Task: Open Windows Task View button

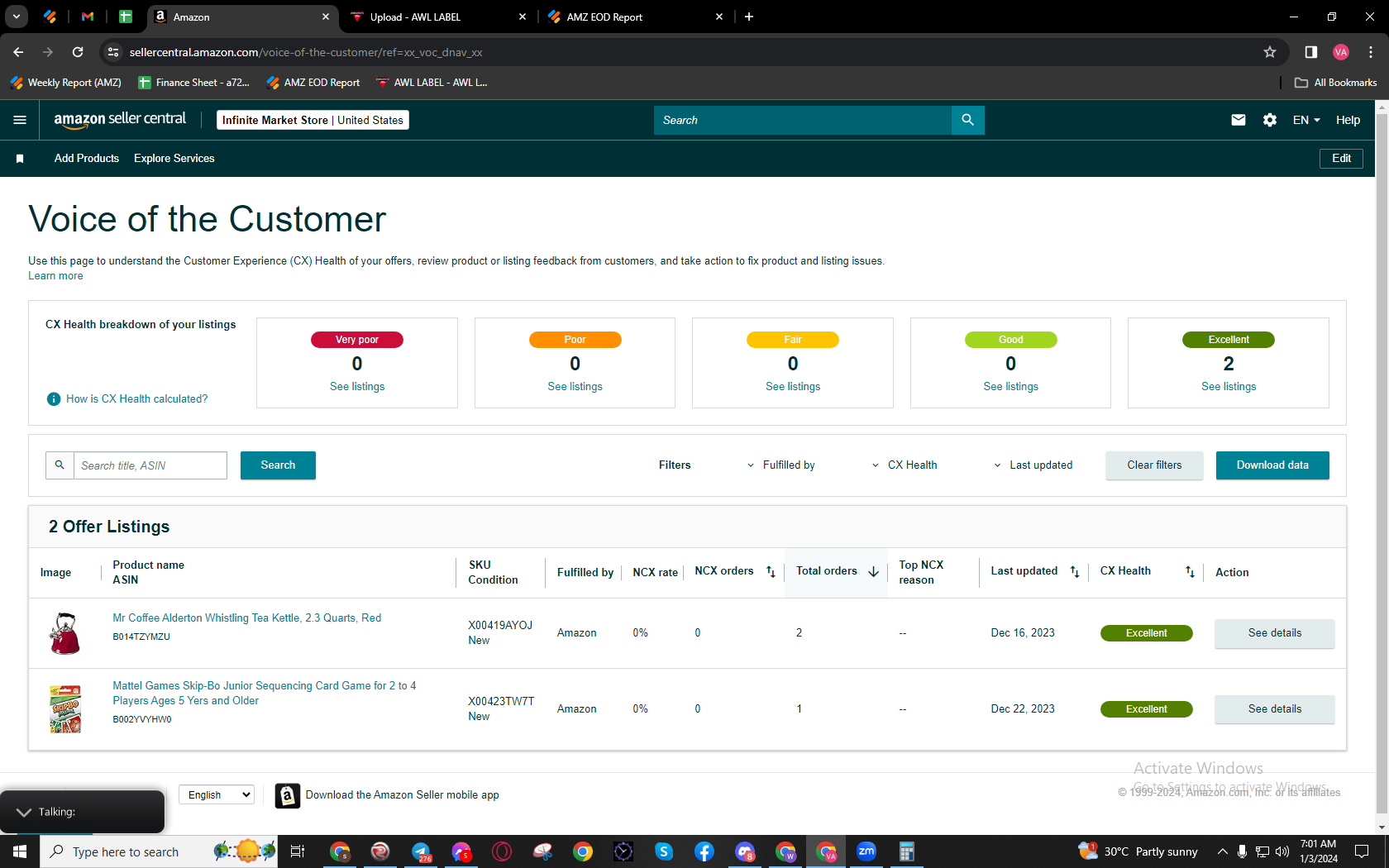Action: click(298, 851)
